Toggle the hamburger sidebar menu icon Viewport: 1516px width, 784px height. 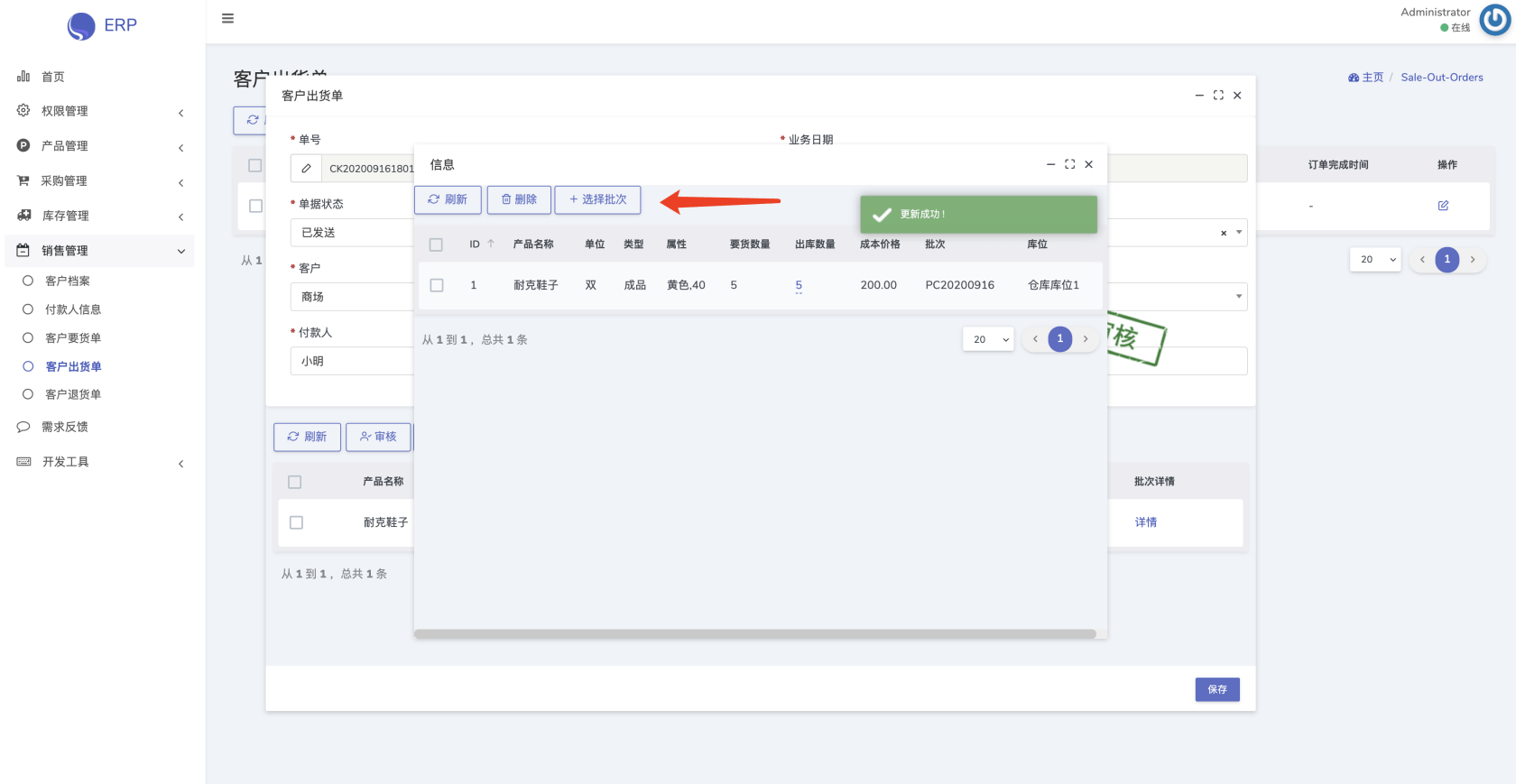pyautogui.click(x=227, y=18)
